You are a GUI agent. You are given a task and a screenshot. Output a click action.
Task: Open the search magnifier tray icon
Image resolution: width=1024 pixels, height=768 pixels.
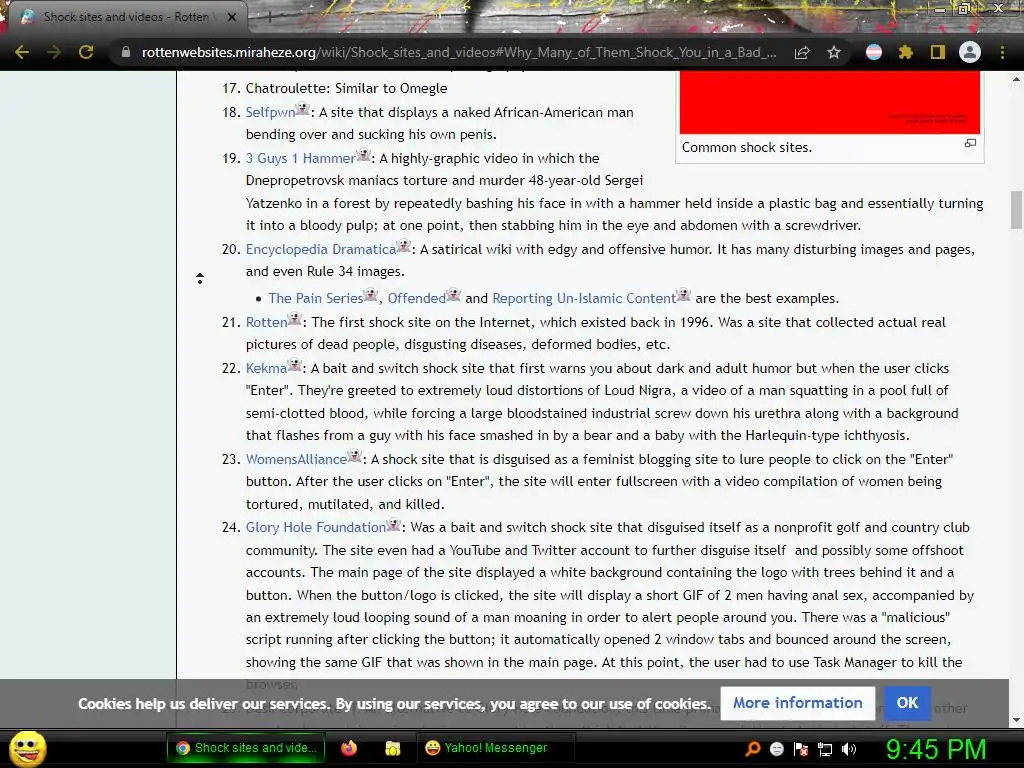[x=753, y=748]
